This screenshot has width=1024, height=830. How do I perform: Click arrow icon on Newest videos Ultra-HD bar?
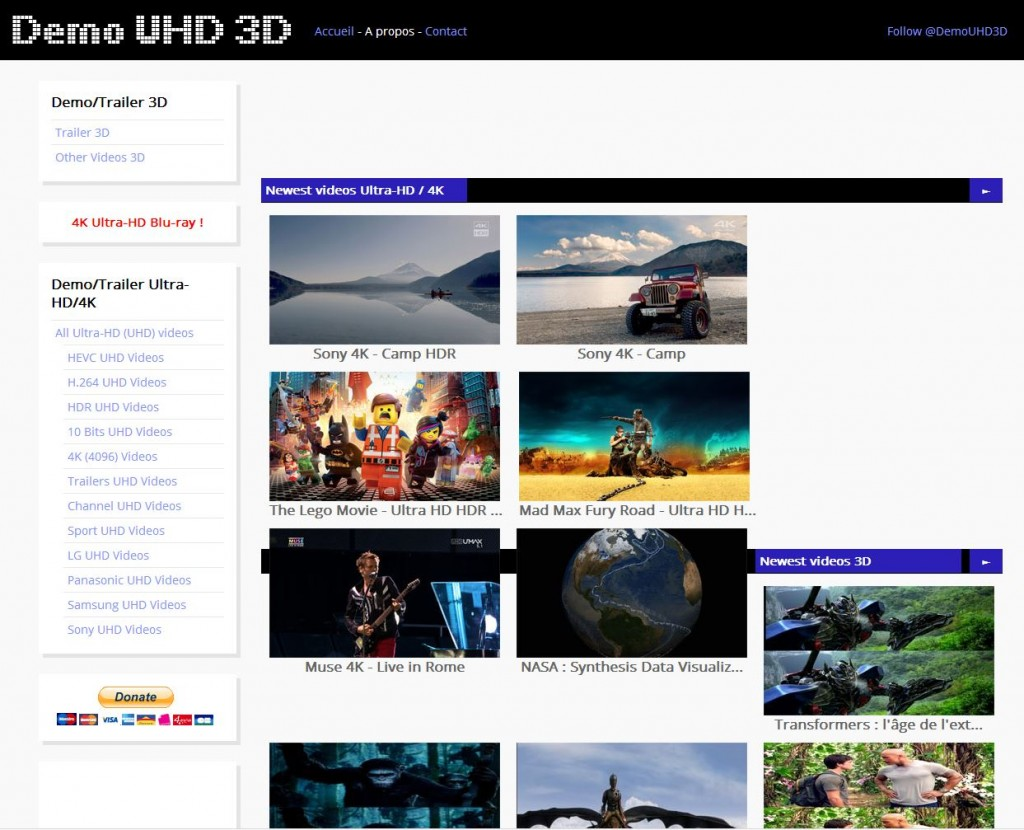pos(986,191)
